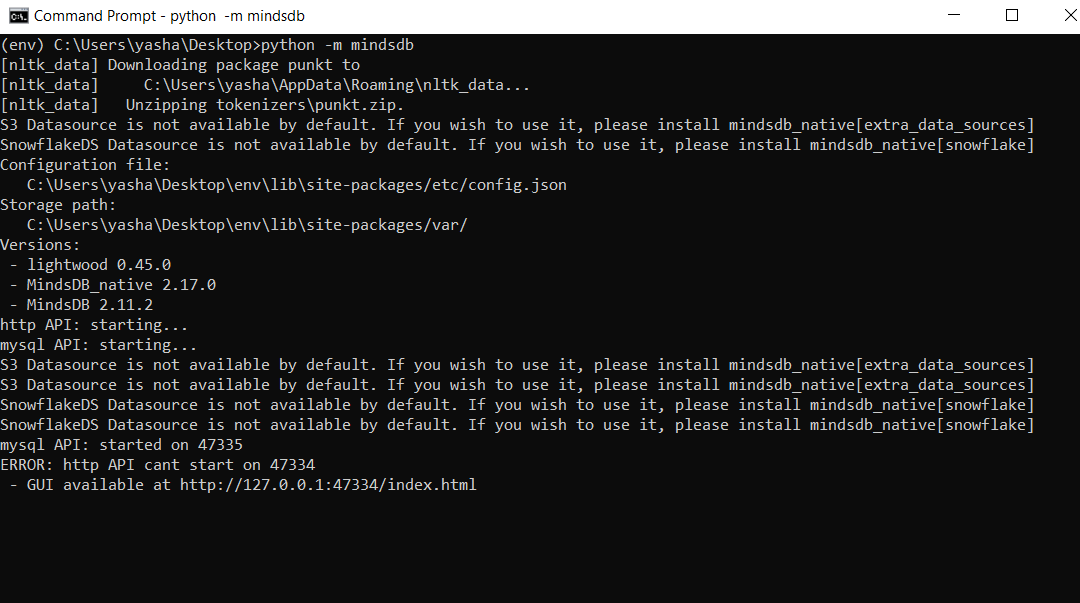The width and height of the screenshot is (1080, 603).
Task: Click the Storage path line
Action: pos(55,204)
